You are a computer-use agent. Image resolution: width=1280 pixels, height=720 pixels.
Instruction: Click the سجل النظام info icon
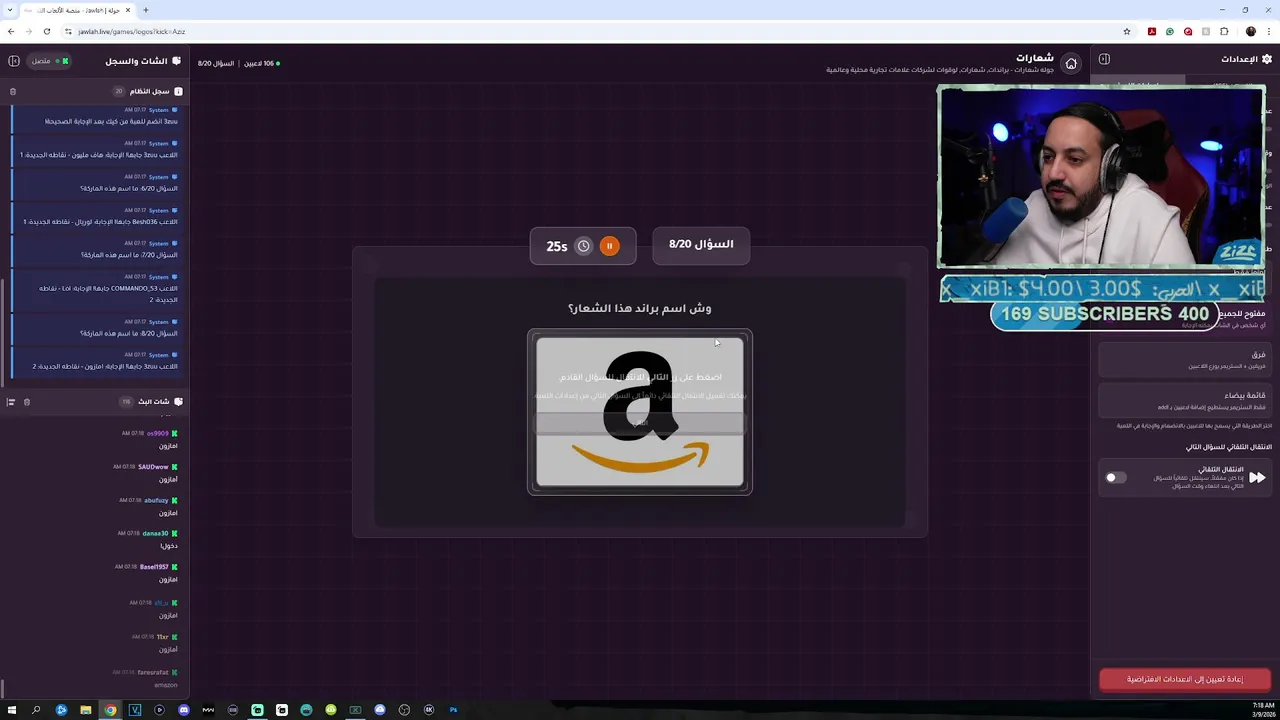[178, 91]
